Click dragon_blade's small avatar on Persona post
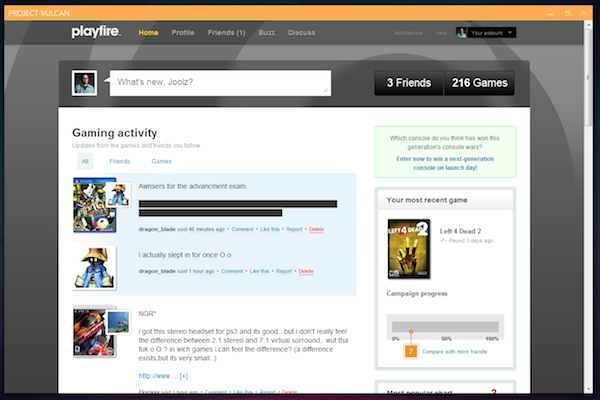This screenshot has height=400, width=600. coord(119,195)
